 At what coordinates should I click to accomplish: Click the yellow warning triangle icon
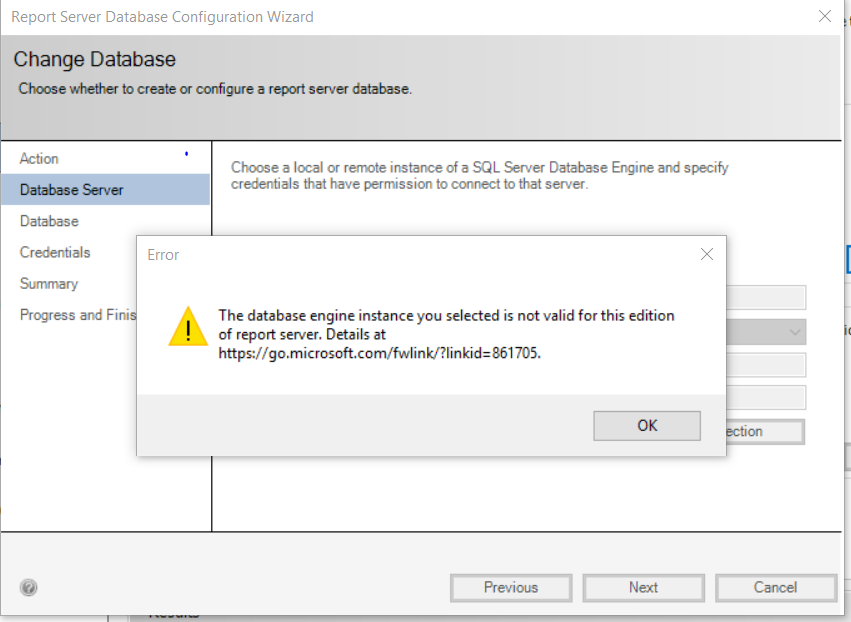188,327
